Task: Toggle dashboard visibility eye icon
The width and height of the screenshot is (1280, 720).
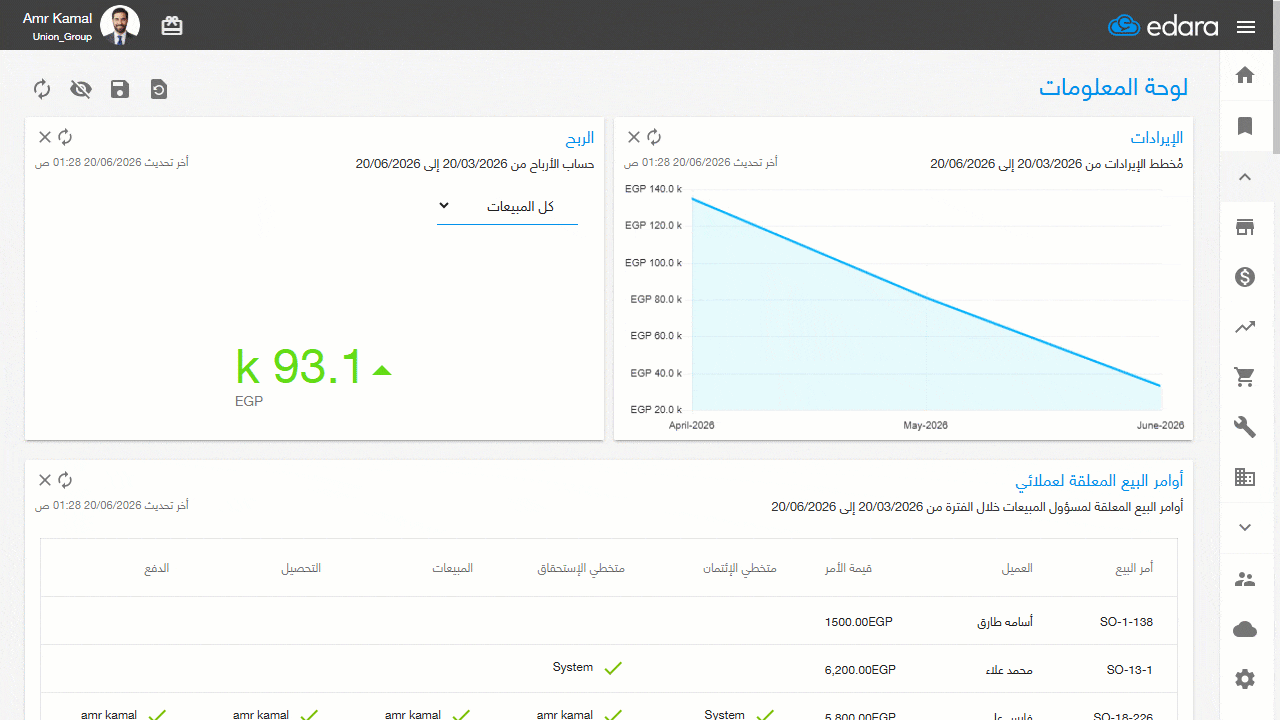Action: click(81, 89)
